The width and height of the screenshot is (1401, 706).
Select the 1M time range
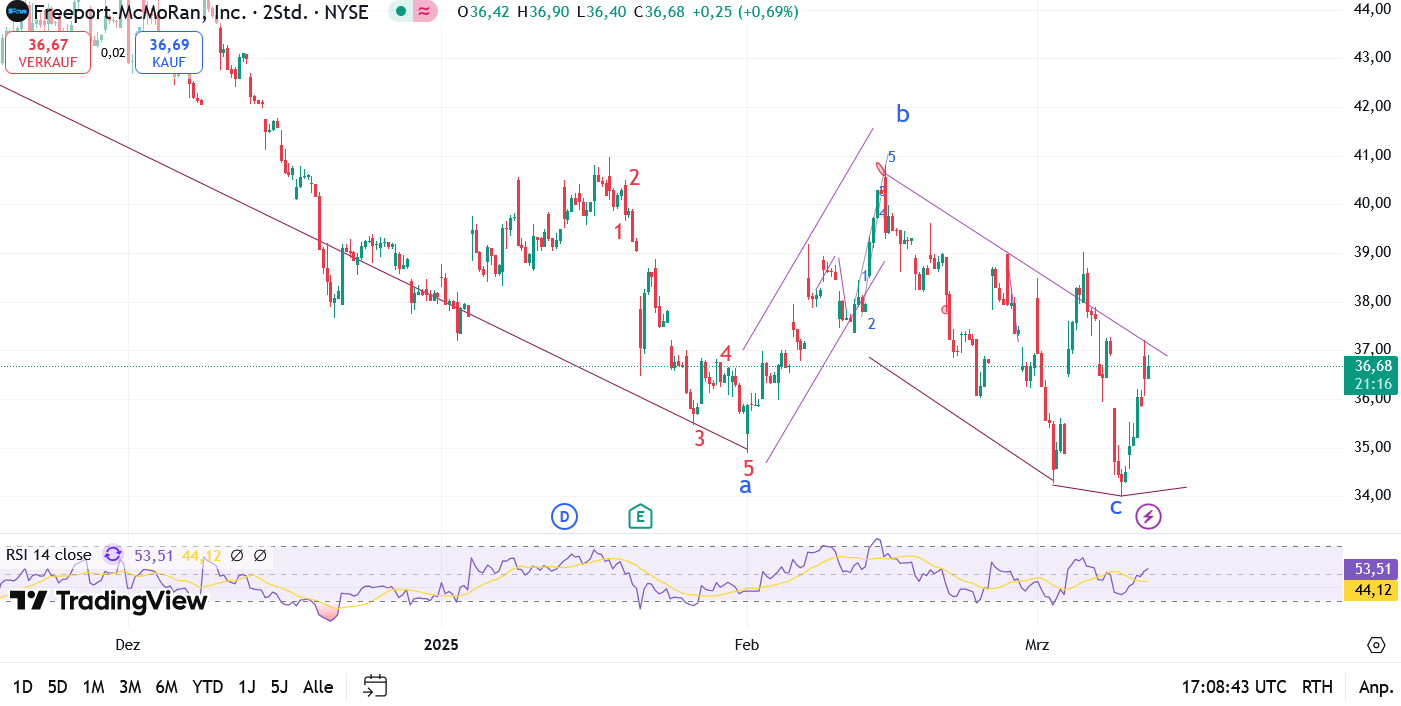[93, 687]
